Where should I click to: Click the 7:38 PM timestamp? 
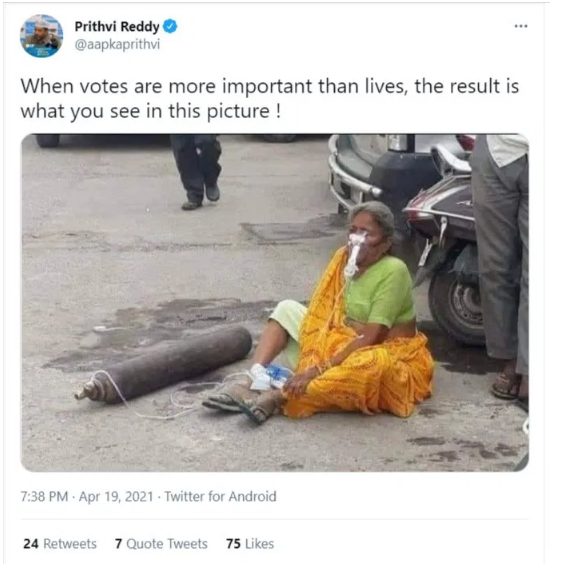[x=44, y=497]
